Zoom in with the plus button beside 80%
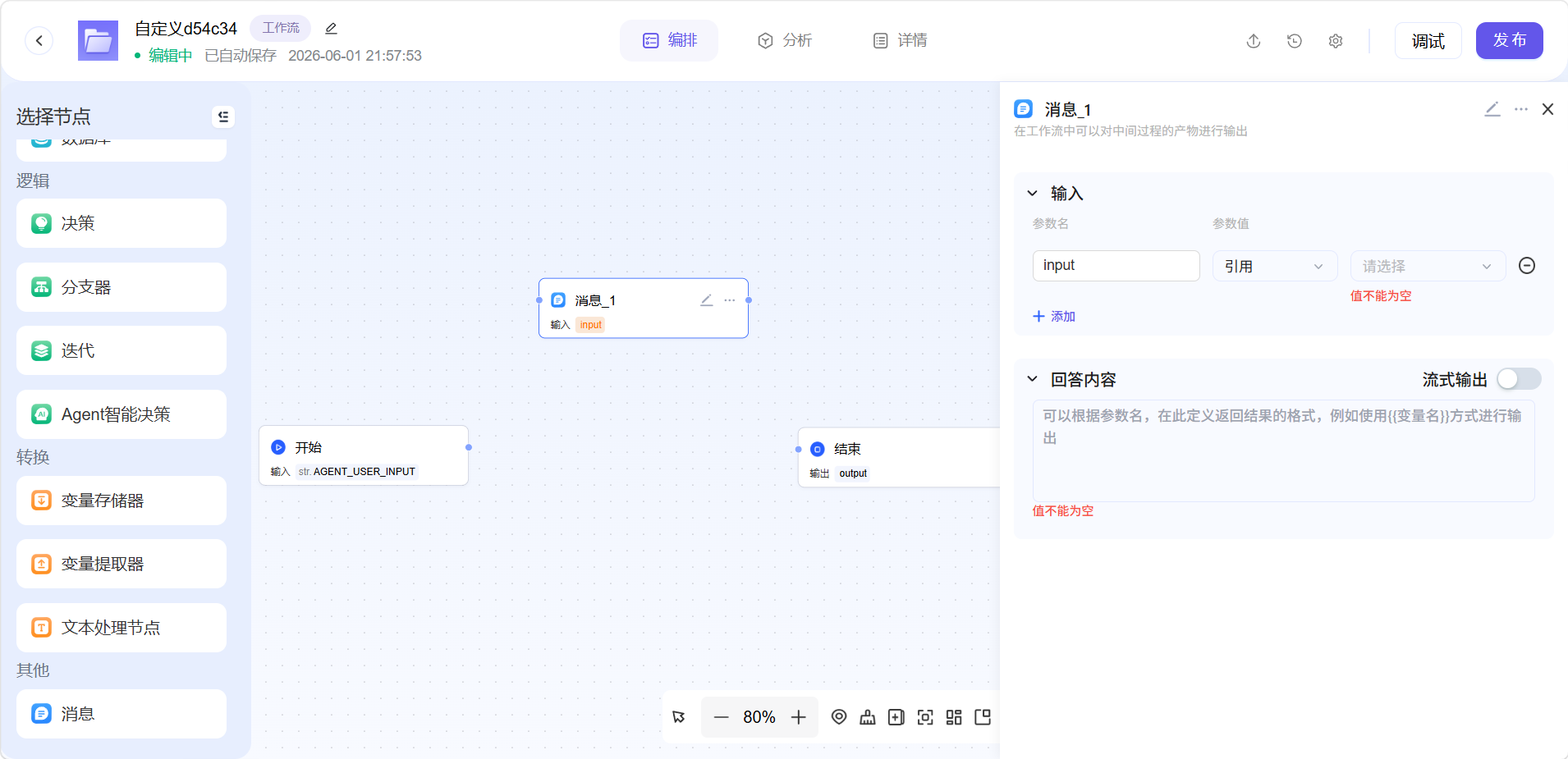 coord(799,717)
